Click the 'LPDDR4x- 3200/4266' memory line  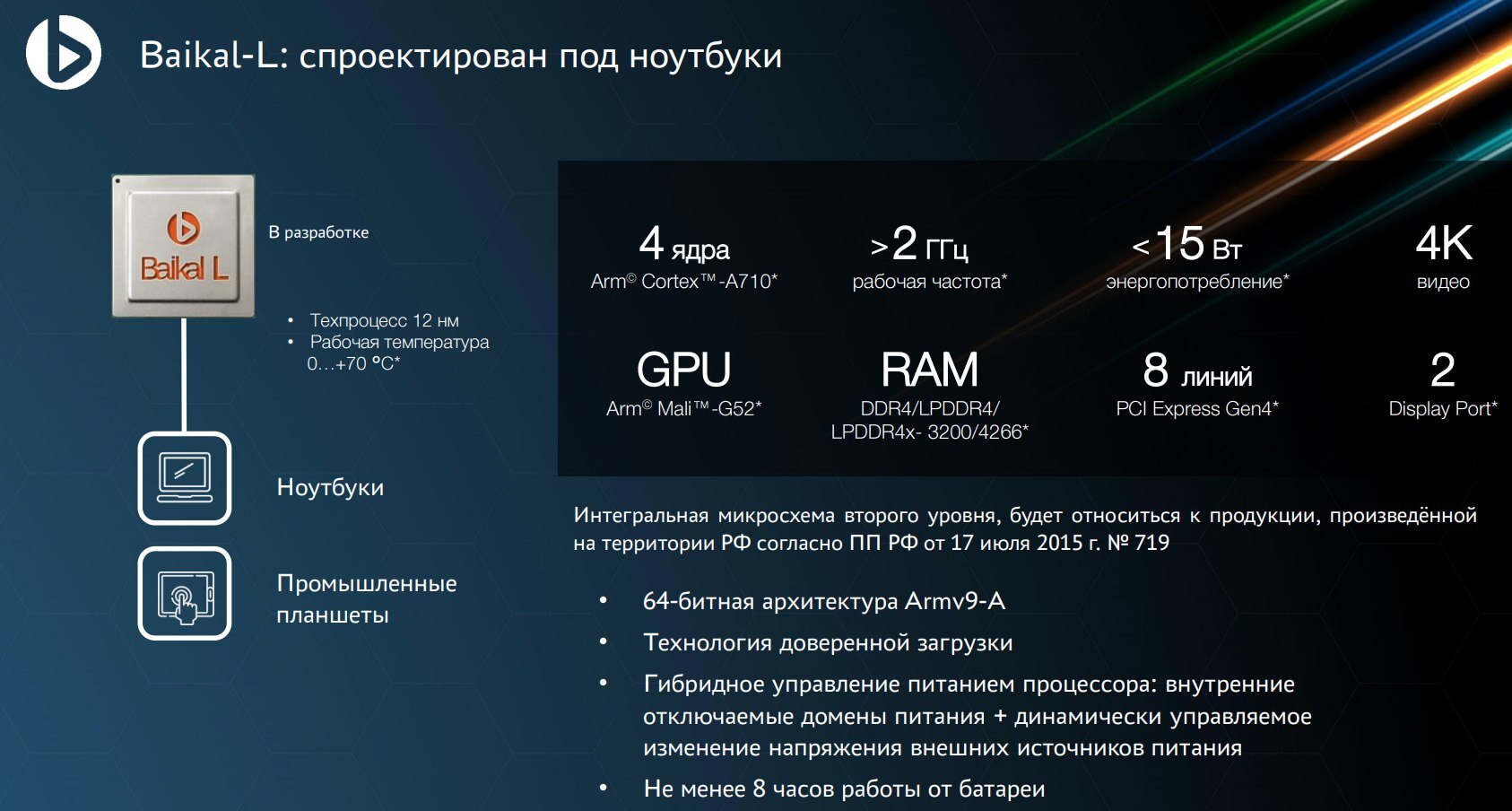click(930, 432)
